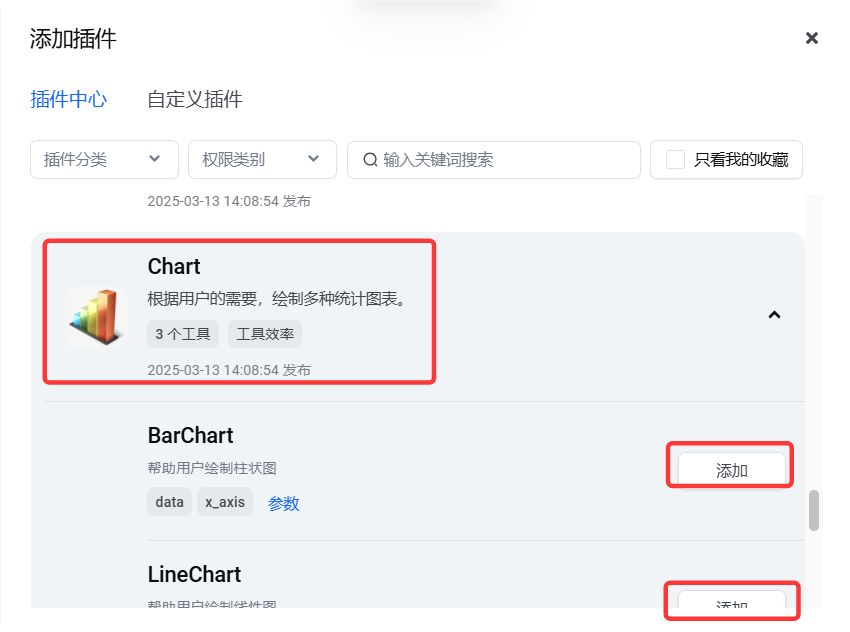850x632 pixels.
Task: Open BarChart 参数 link
Action: pyautogui.click(x=284, y=504)
